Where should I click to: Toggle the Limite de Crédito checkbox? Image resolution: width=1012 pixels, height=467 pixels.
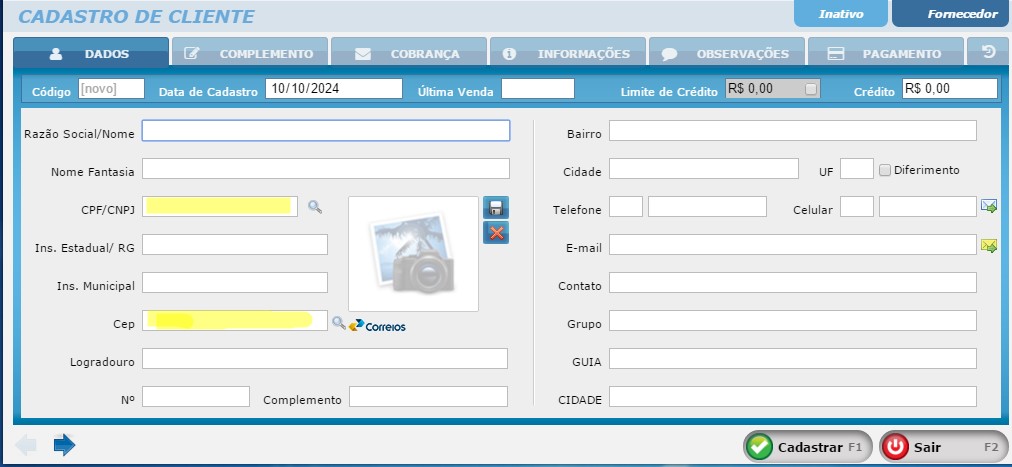tap(811, 89)
